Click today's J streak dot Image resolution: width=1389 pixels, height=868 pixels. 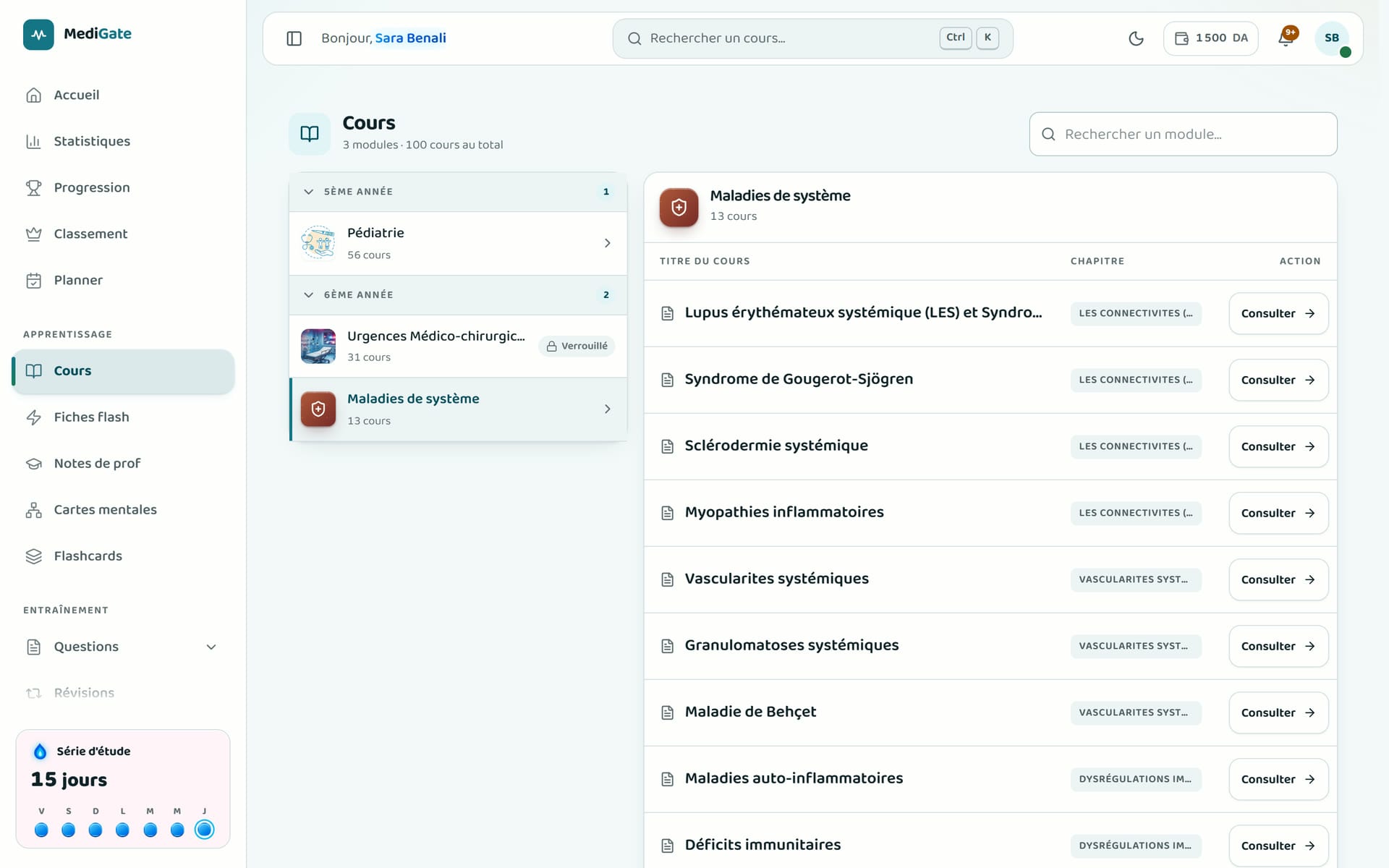[205, 830]
